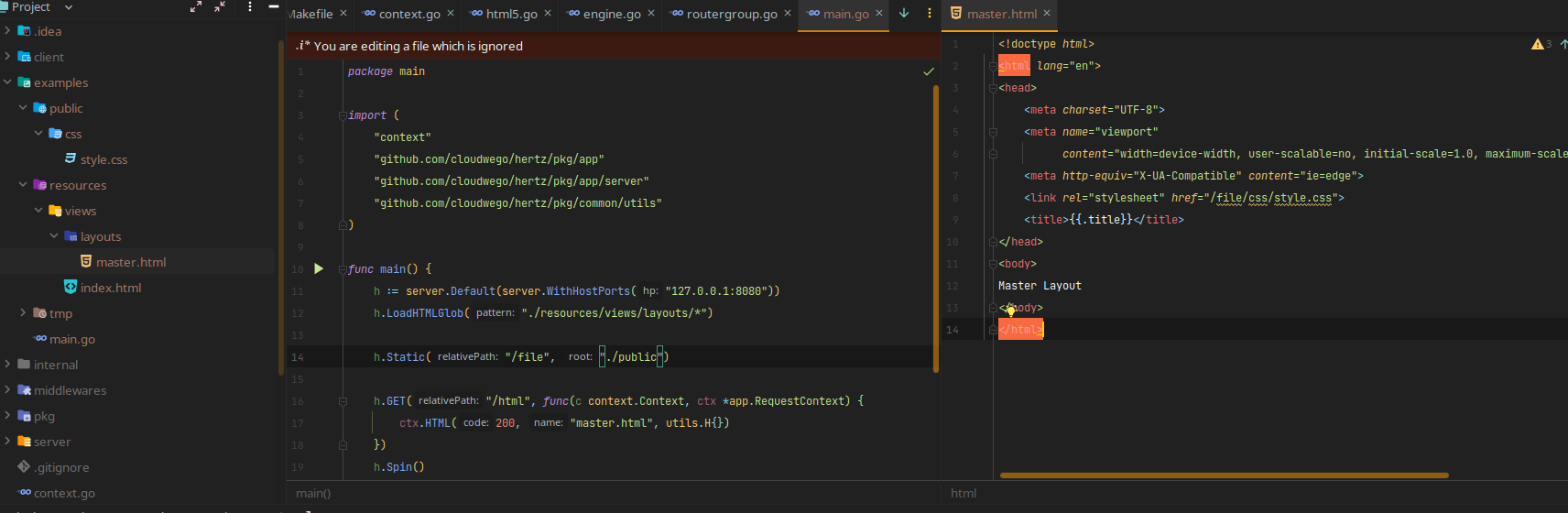Expand the server folder

(x=7, y=442)
